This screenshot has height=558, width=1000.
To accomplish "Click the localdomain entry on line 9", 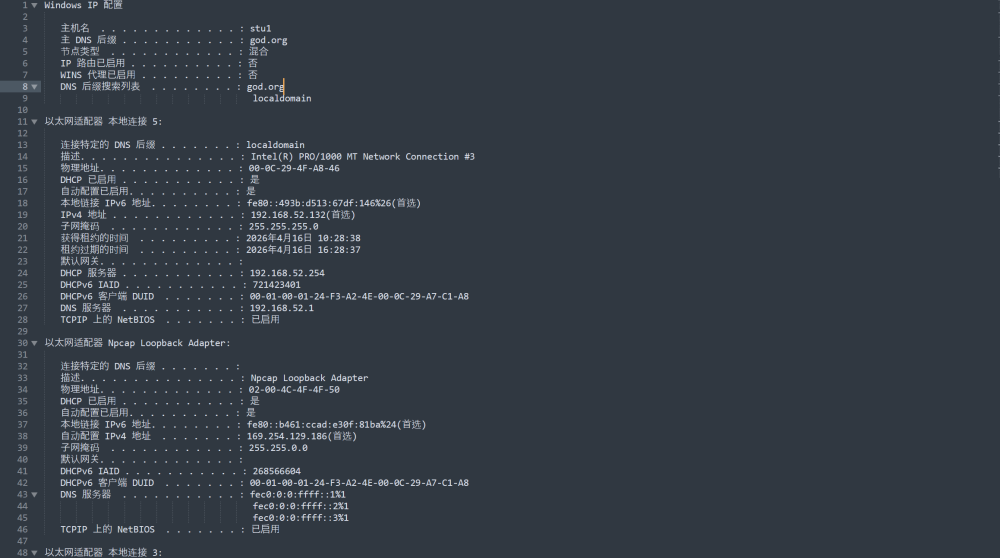I will [x=282, y=99].
